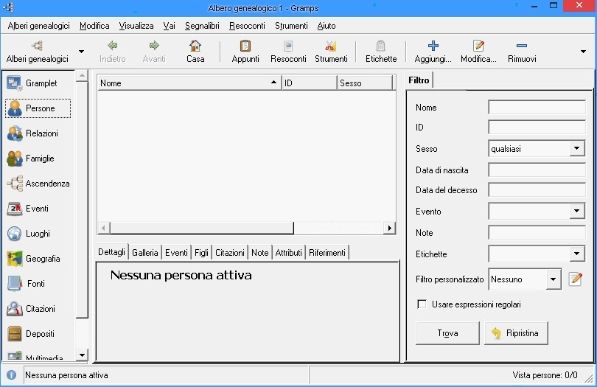Click the Ripristina button
Viewport: 597px width, 387px height.
coord(516,333)
